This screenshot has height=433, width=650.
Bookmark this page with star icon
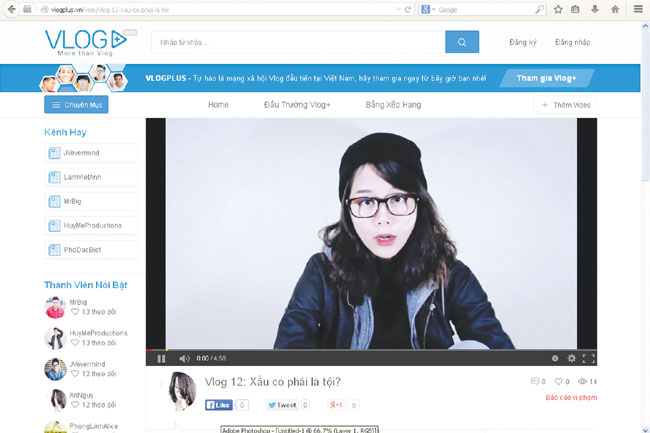[x=558, y=9]
